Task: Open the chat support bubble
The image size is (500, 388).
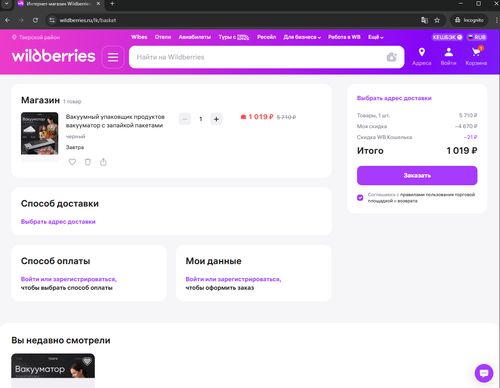Action: [484, 373]
